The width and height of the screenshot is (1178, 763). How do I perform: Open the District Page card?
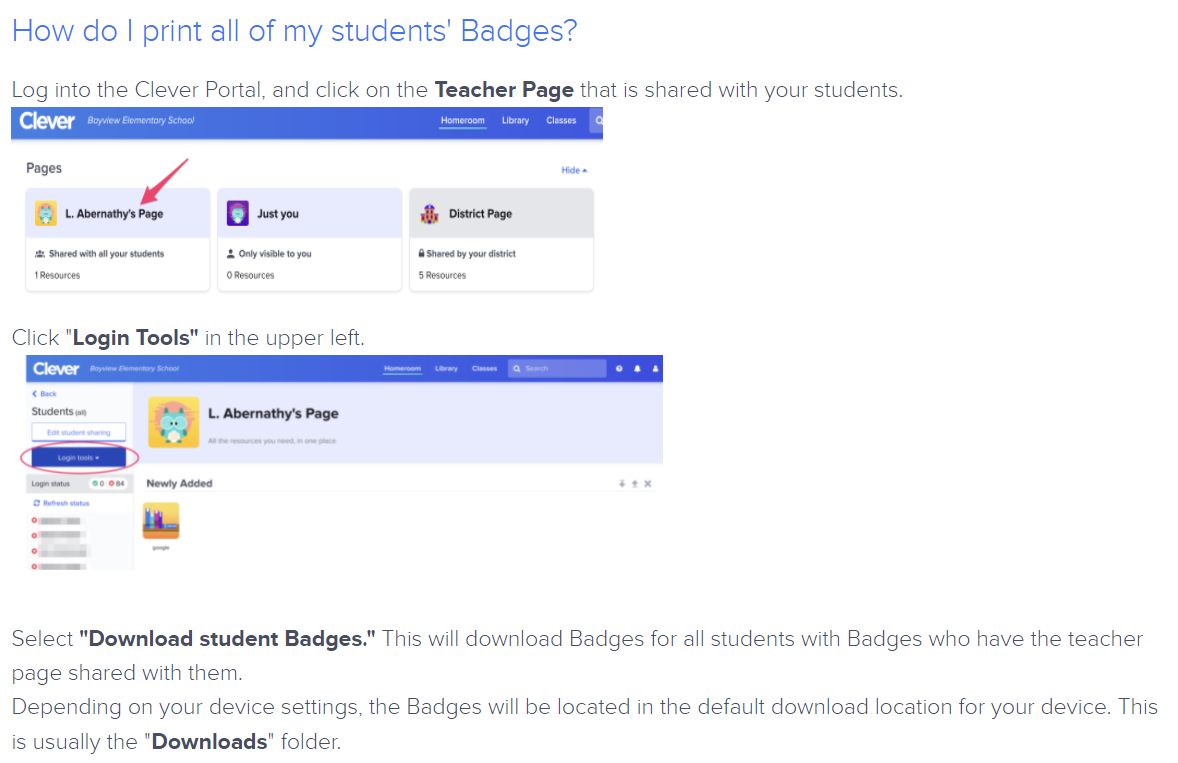[x=501, y=239]
